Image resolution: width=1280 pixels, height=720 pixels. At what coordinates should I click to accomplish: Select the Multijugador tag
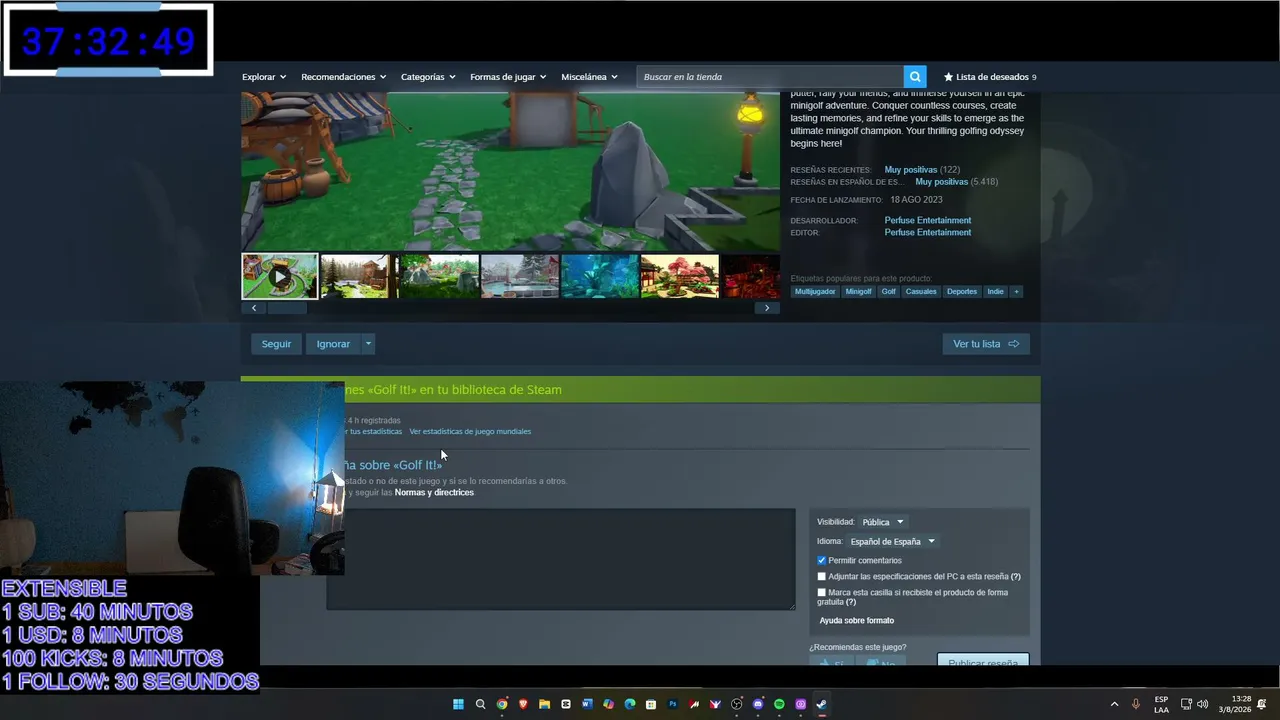[815, 291]
